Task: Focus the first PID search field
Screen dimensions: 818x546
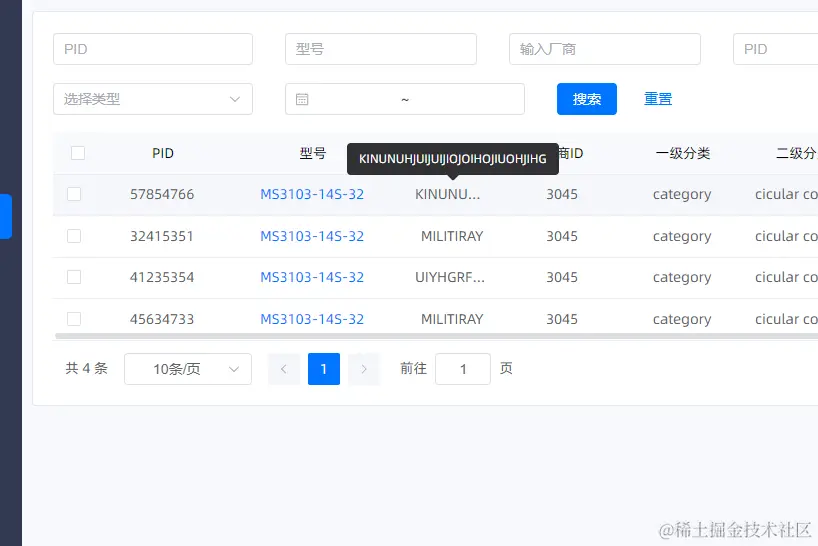Action: pyautogui.click(x=153, y=49)
